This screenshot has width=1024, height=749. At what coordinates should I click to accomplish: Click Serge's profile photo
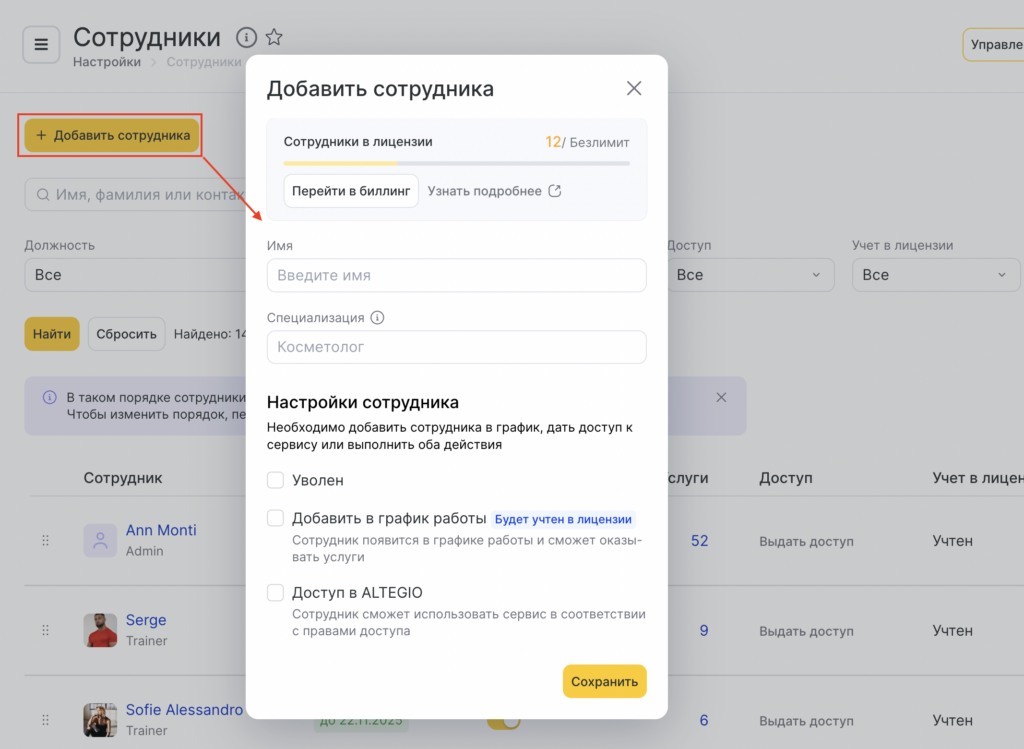[100, 630]
